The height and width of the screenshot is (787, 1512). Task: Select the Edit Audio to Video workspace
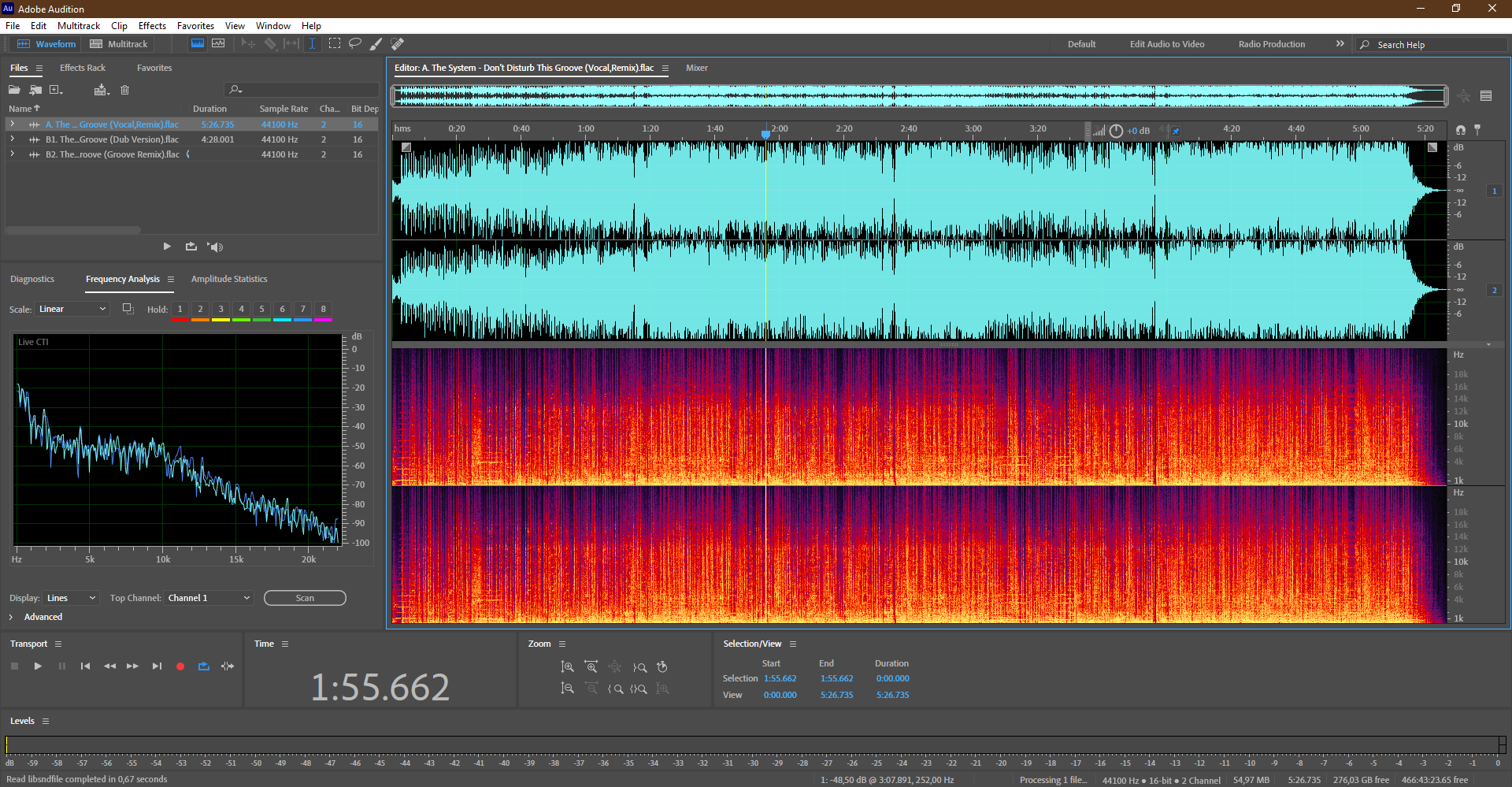point(1167,44)
